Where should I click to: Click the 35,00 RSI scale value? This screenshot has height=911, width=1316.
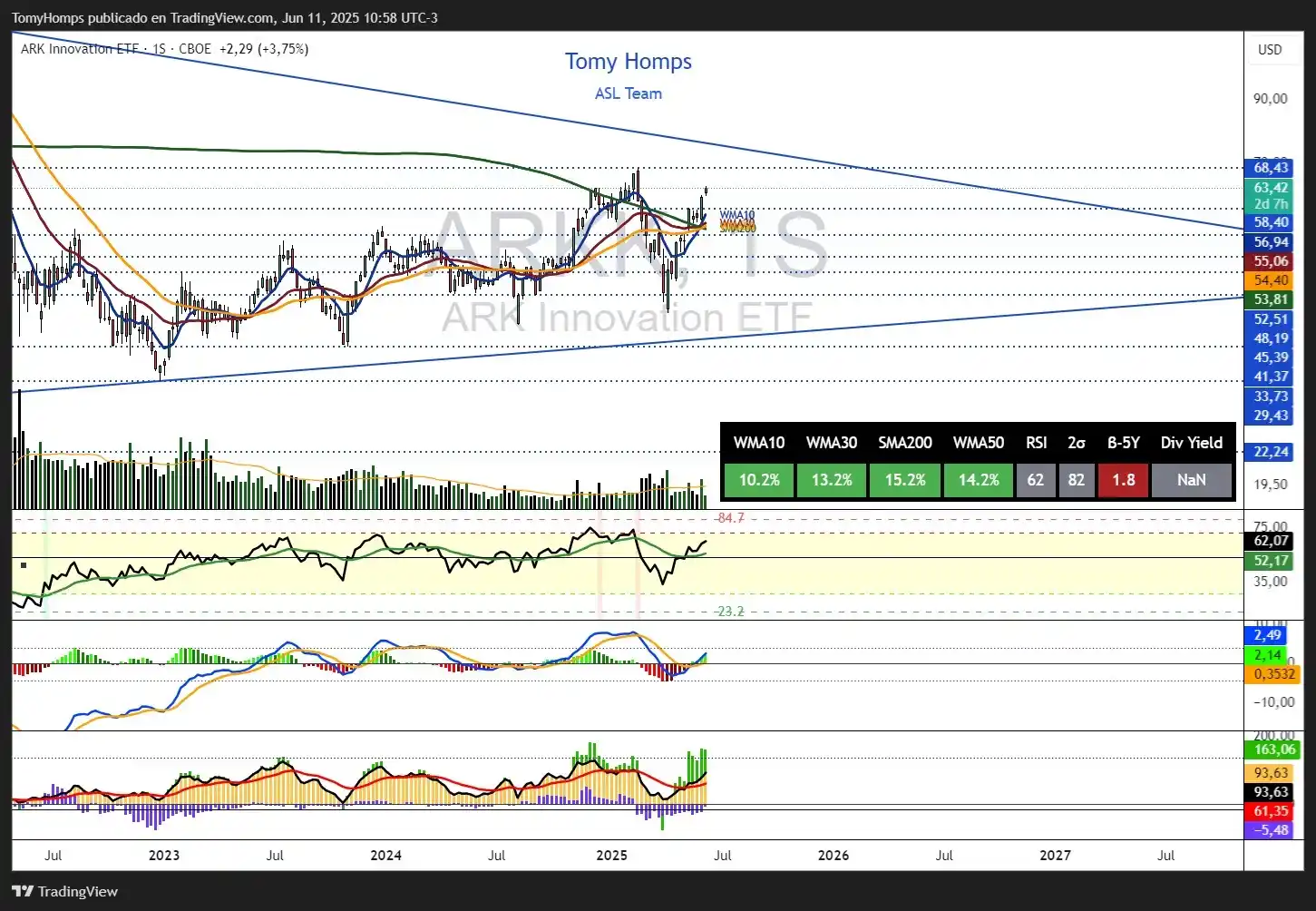[x=1270, y=582]
